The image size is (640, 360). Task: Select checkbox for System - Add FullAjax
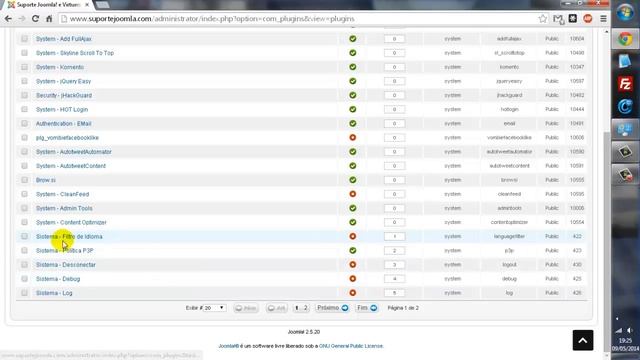[x=24, y=39]
